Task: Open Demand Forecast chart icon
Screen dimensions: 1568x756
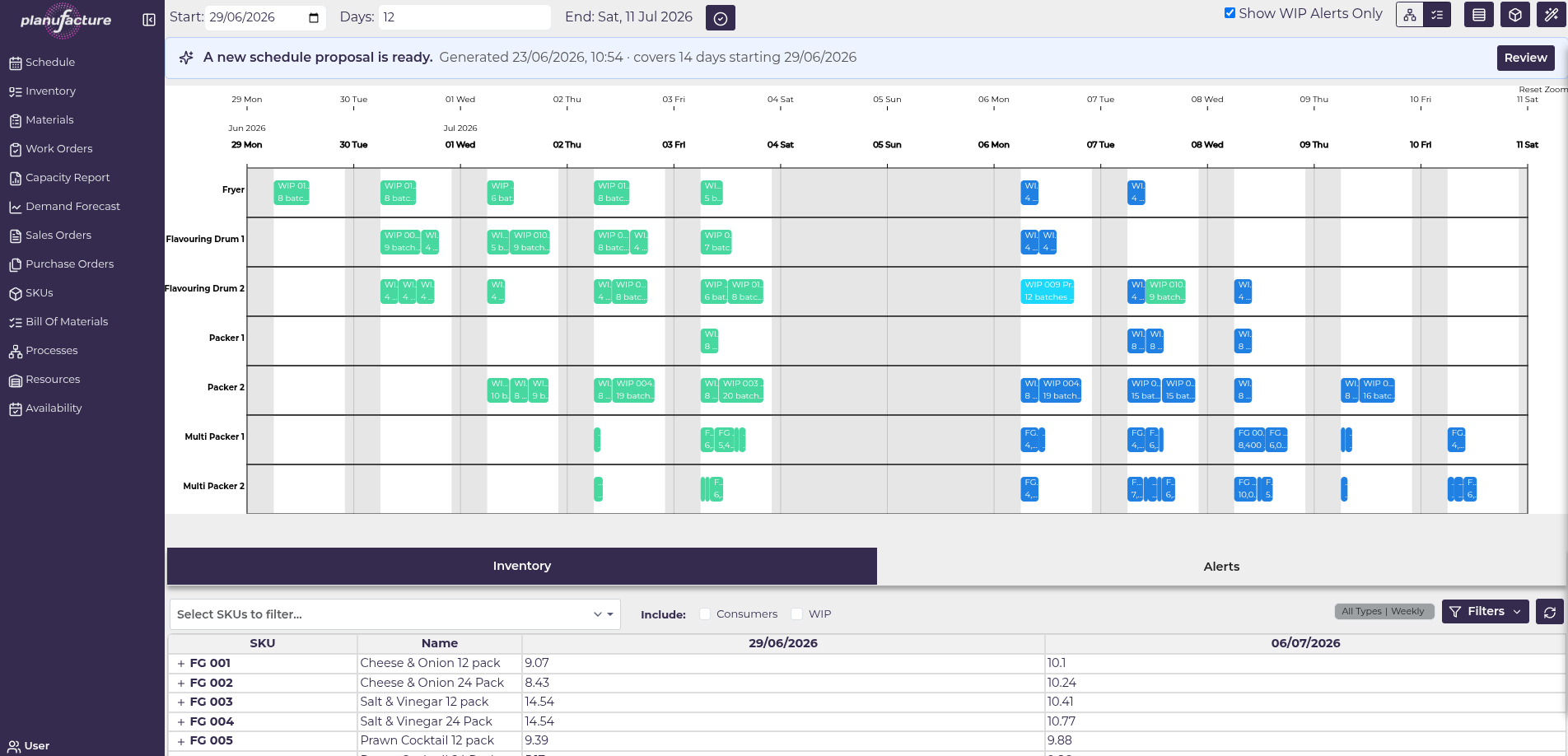Action: point(16,207)
